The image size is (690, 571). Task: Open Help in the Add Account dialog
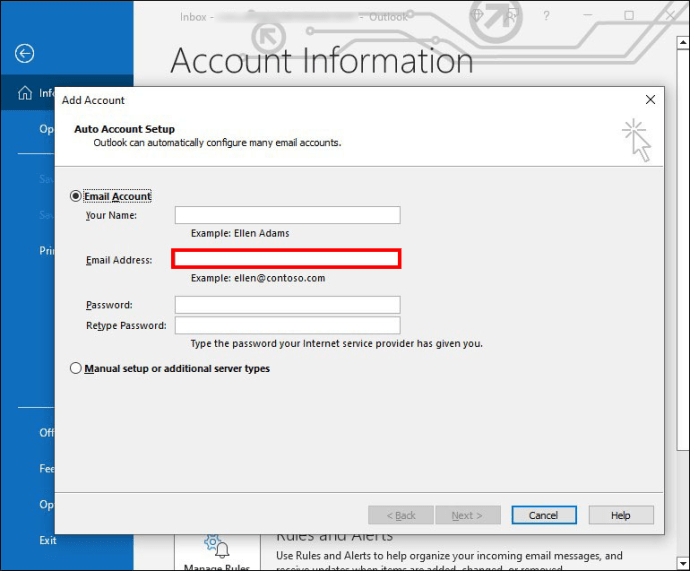click(x=621, y=515)
